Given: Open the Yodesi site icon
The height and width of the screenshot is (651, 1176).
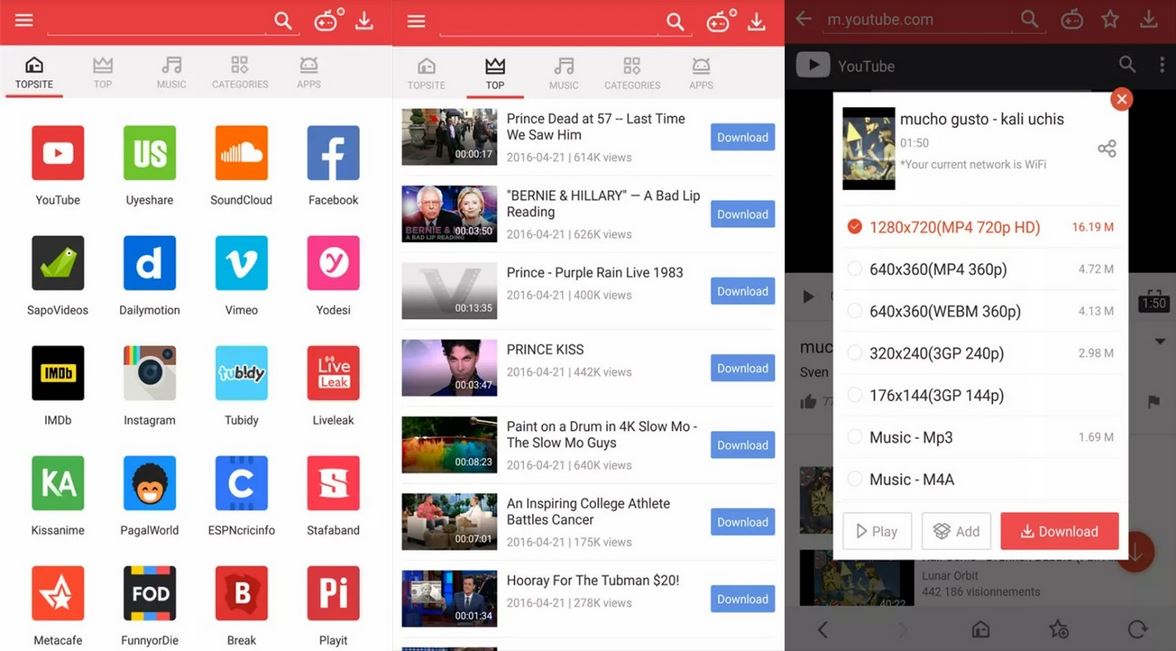Looking at the screenshot, I should click(333, 263).
